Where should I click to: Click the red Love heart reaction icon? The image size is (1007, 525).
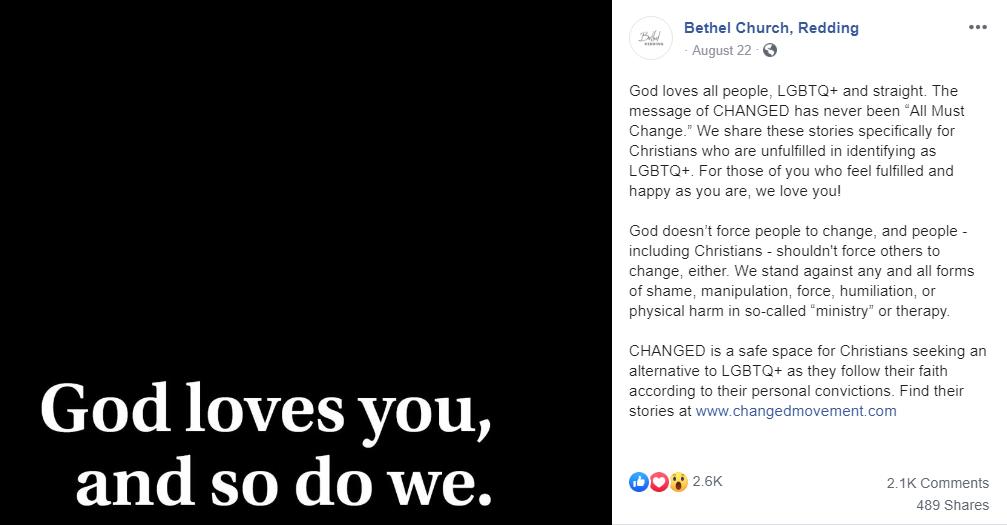tap(658, 482)
